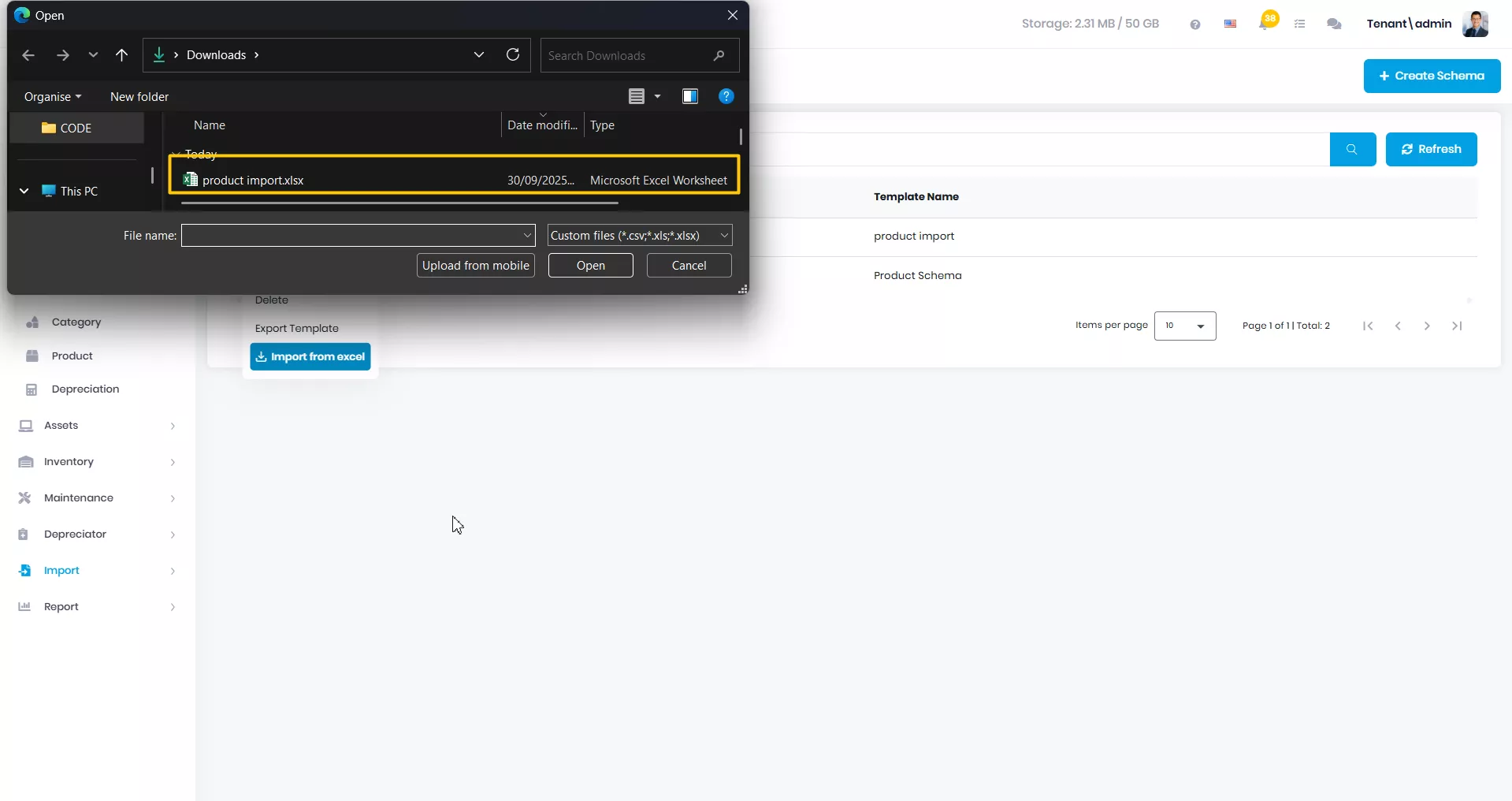This screenshot has height=801, width=1512.
Task: Open the Organise menu
Action: (53, 96)
